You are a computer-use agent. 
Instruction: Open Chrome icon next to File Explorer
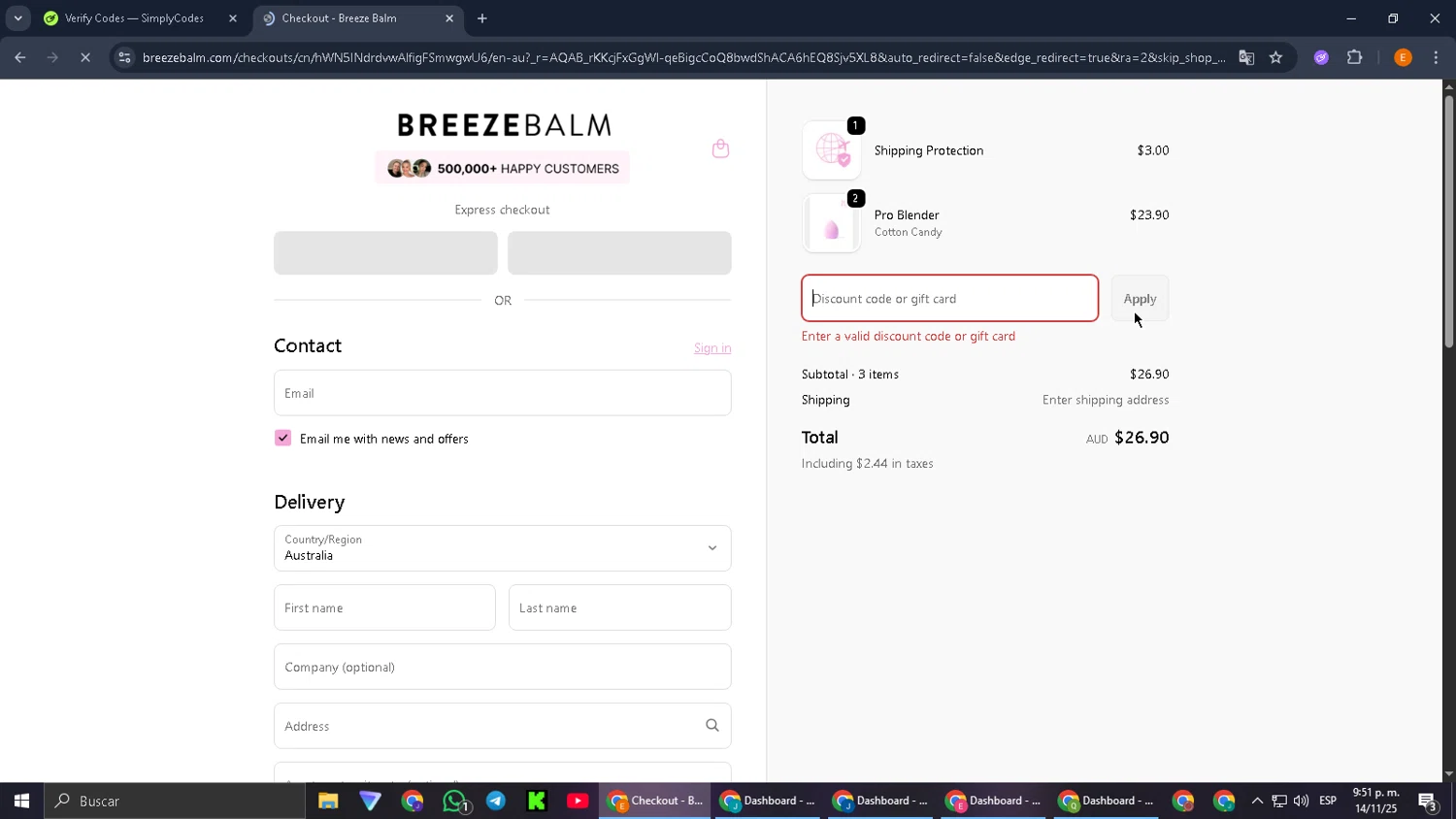point(413,801)
